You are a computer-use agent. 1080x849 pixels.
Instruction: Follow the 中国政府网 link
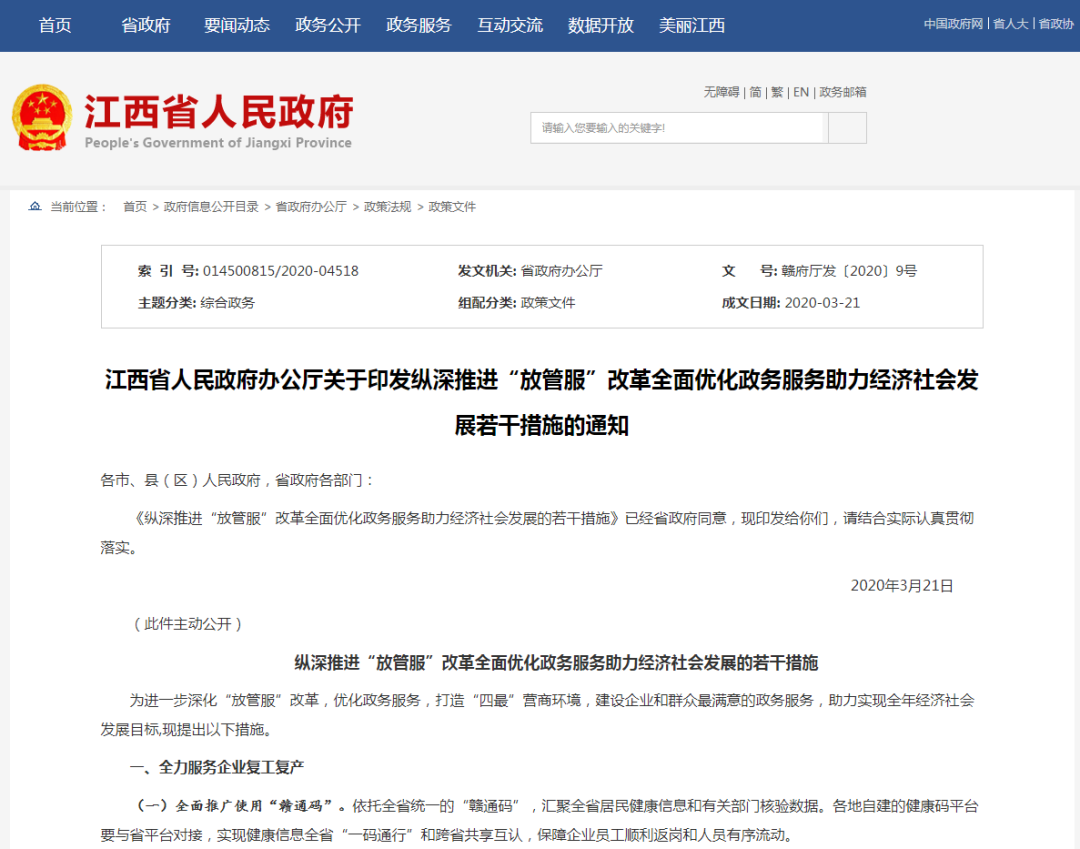tap(953, 24)
